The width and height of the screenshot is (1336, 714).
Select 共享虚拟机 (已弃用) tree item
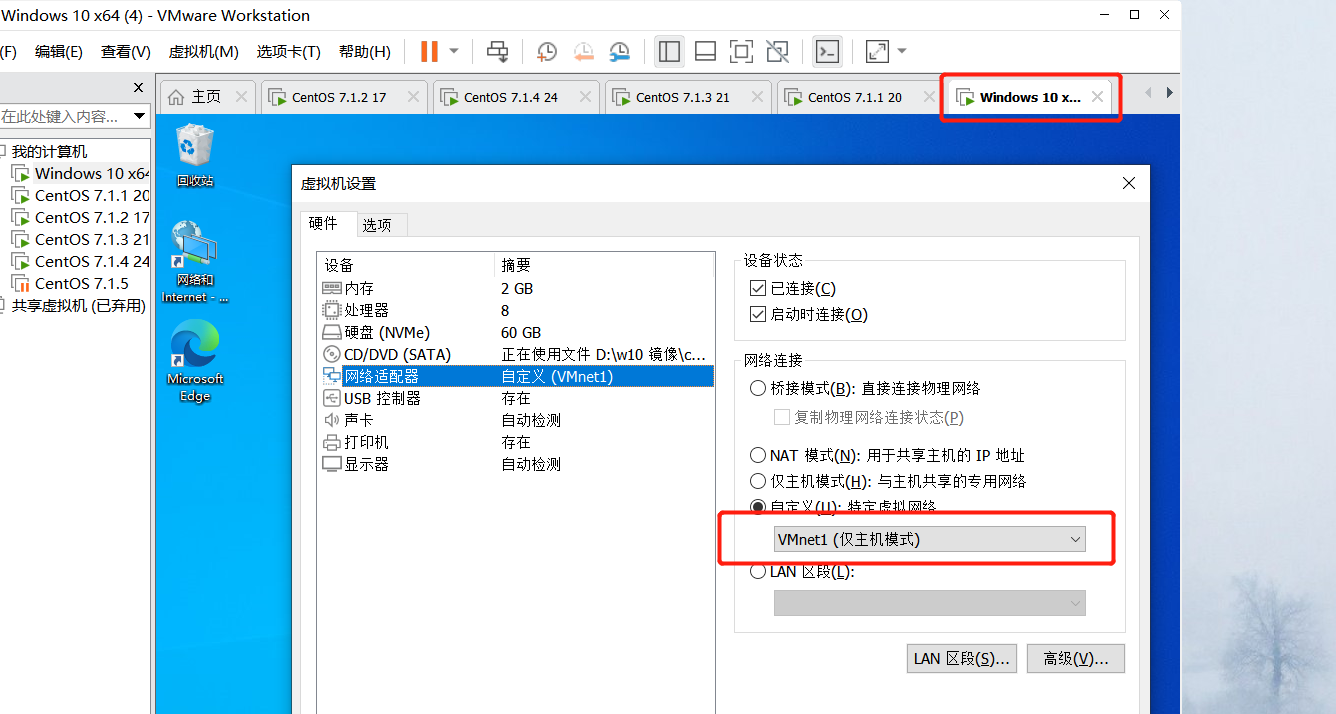73,305
